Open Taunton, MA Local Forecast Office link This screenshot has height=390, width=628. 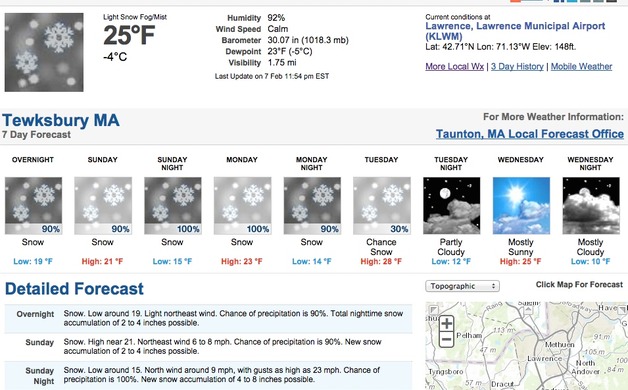coord(529,134)
